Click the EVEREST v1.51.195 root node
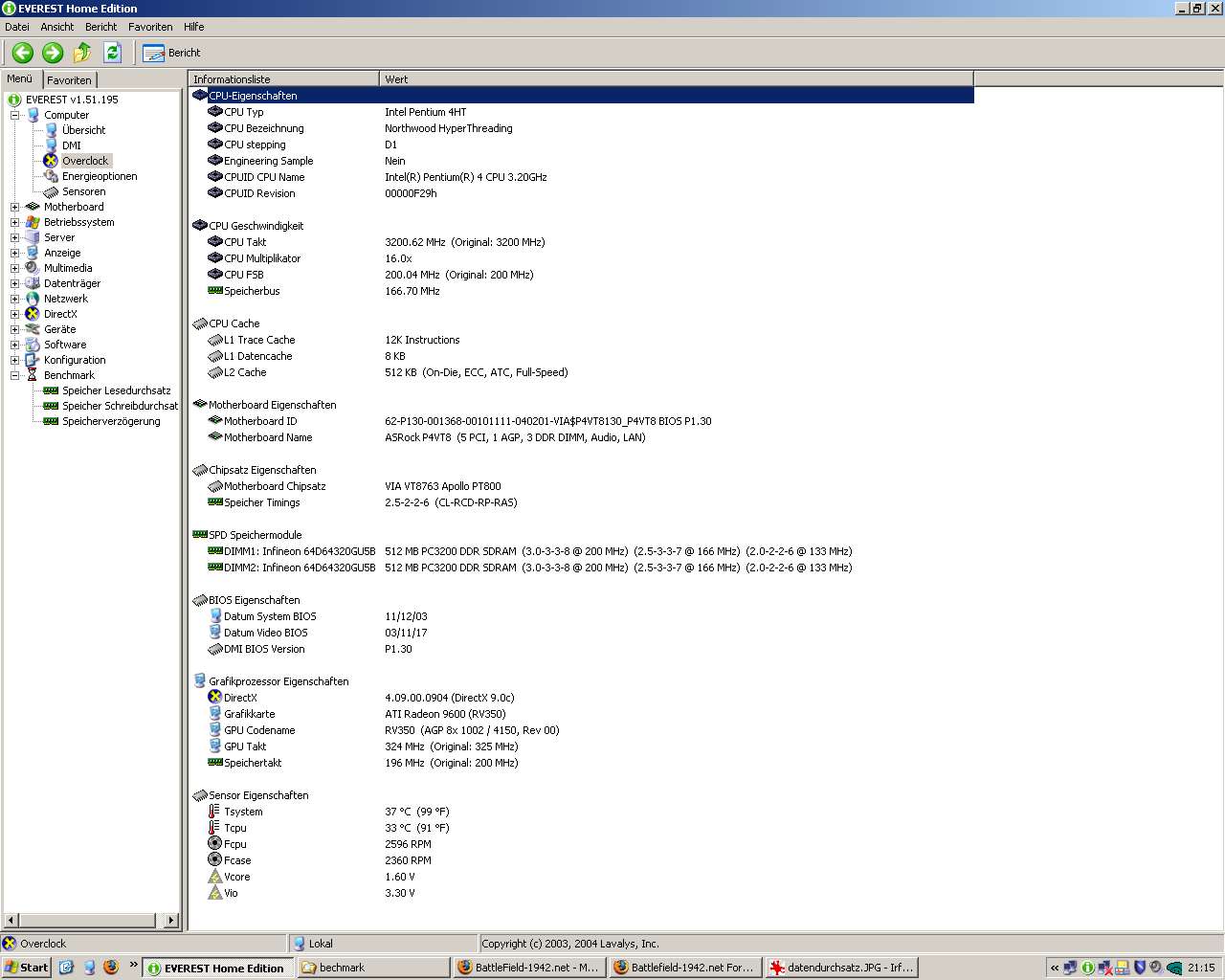Screen dimensions: 1225x980 (72, 100)
